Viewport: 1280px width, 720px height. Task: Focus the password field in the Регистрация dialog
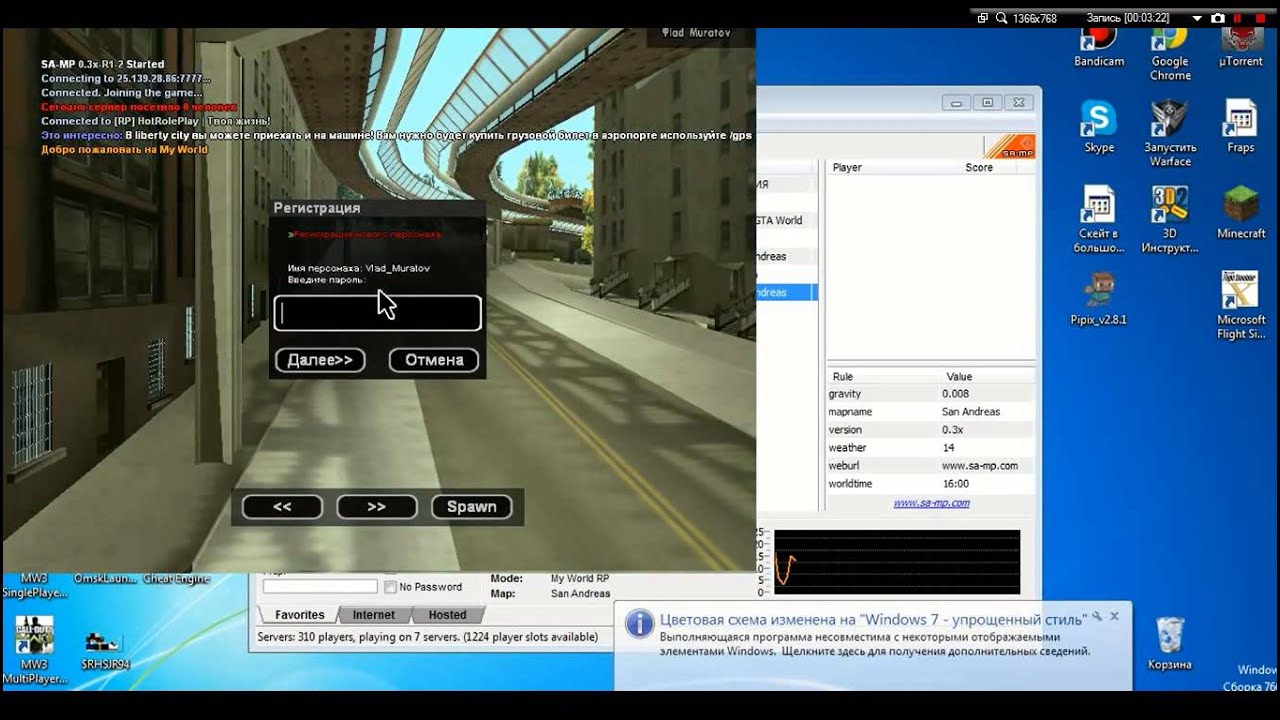tap(378, 313)
